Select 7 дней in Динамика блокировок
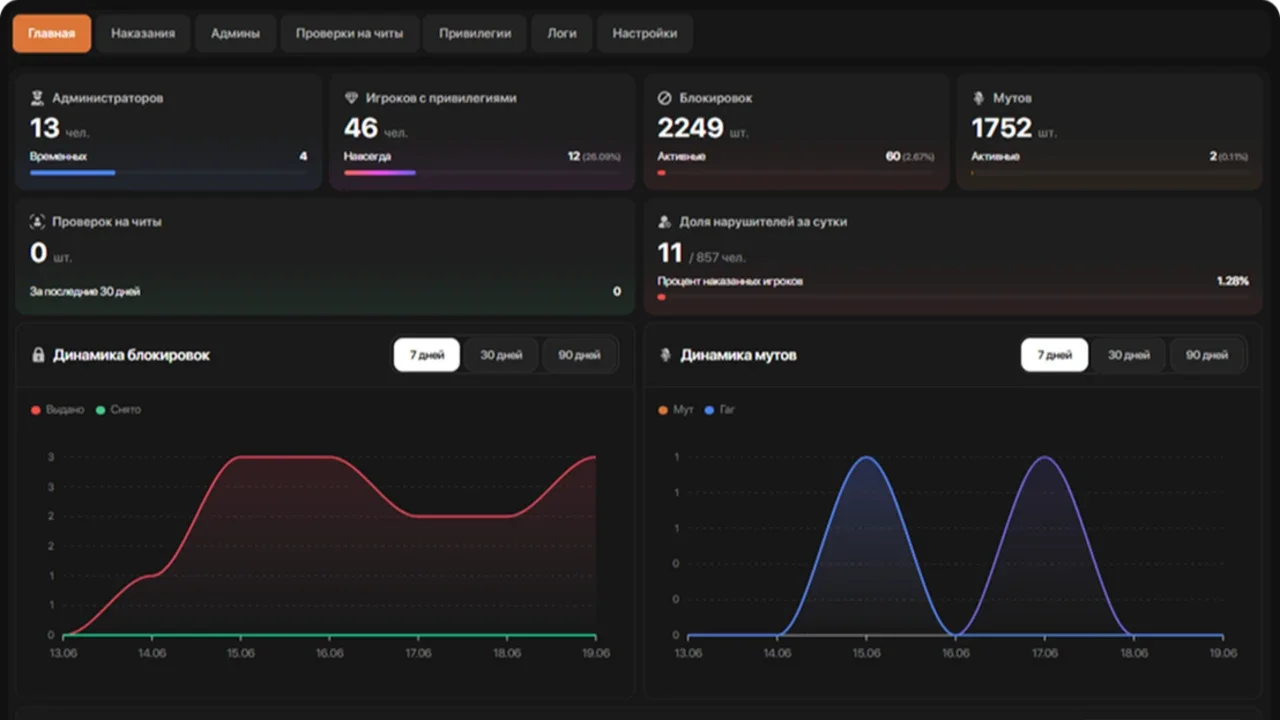 pyautogui.click(x=427, y=355)
